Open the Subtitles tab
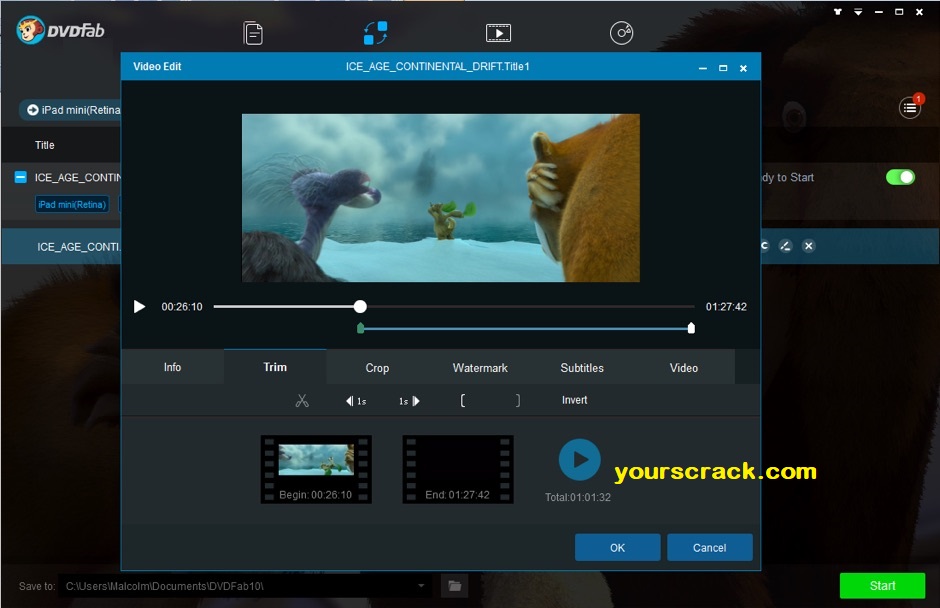This screenshot has width=940, height=608. click(582, 368)
